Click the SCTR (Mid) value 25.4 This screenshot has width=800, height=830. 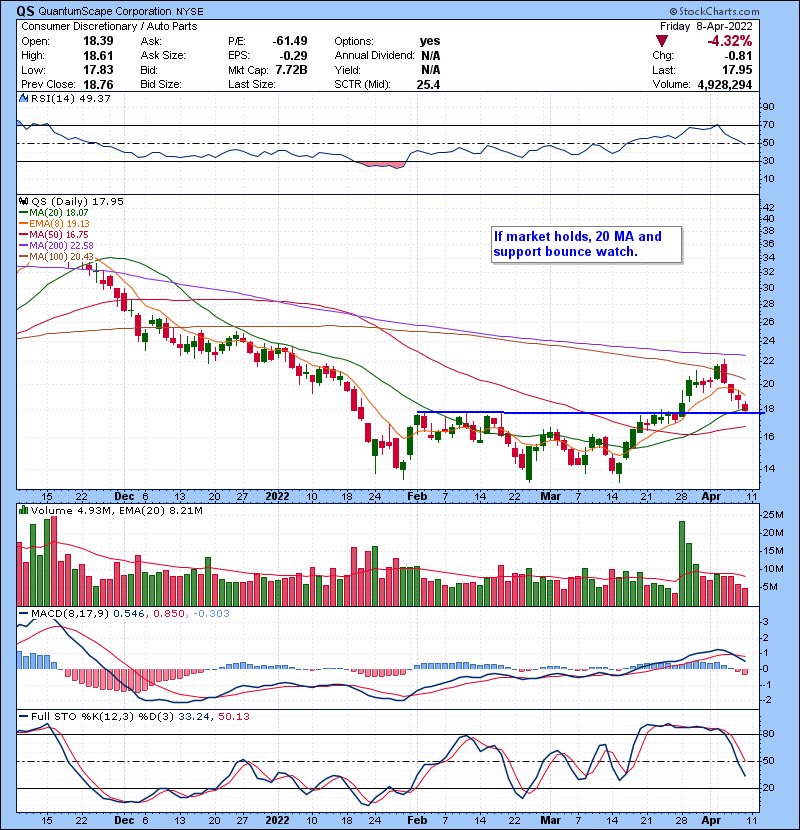pyautogui.click(x=428, y=85)
